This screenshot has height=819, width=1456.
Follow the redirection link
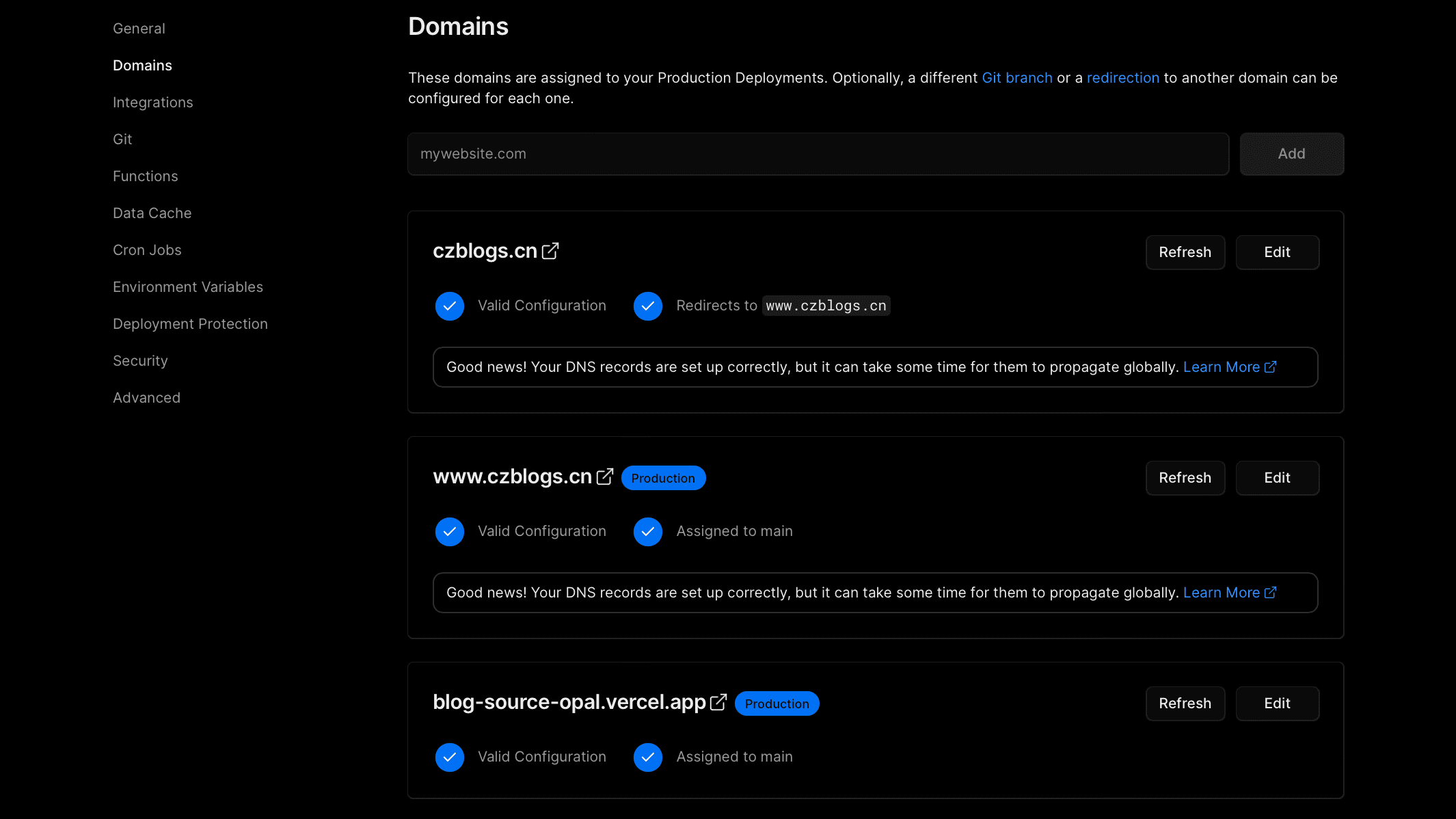(x=1122, y=78)
